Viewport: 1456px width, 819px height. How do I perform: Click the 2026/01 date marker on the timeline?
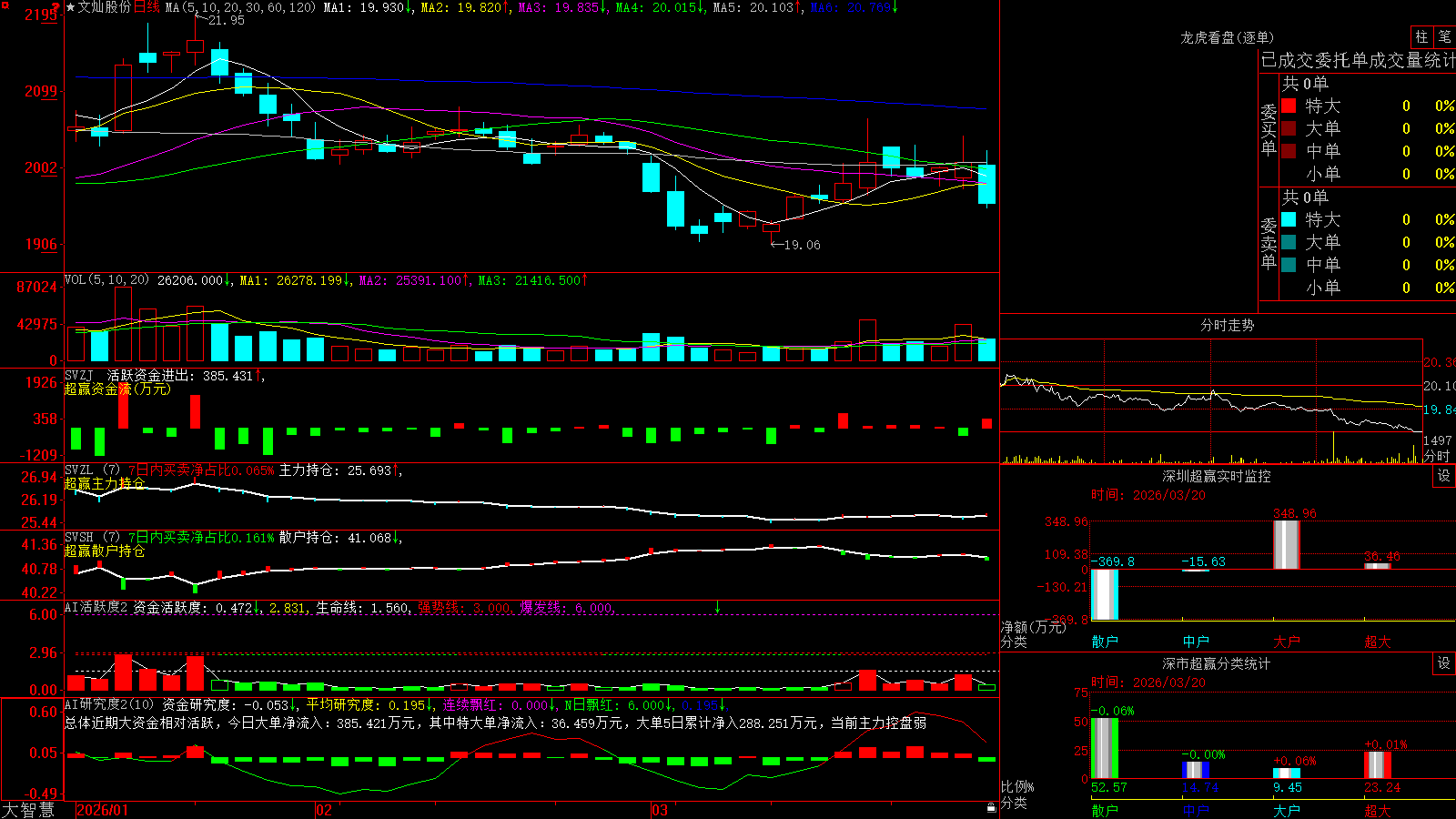(103, 810)
